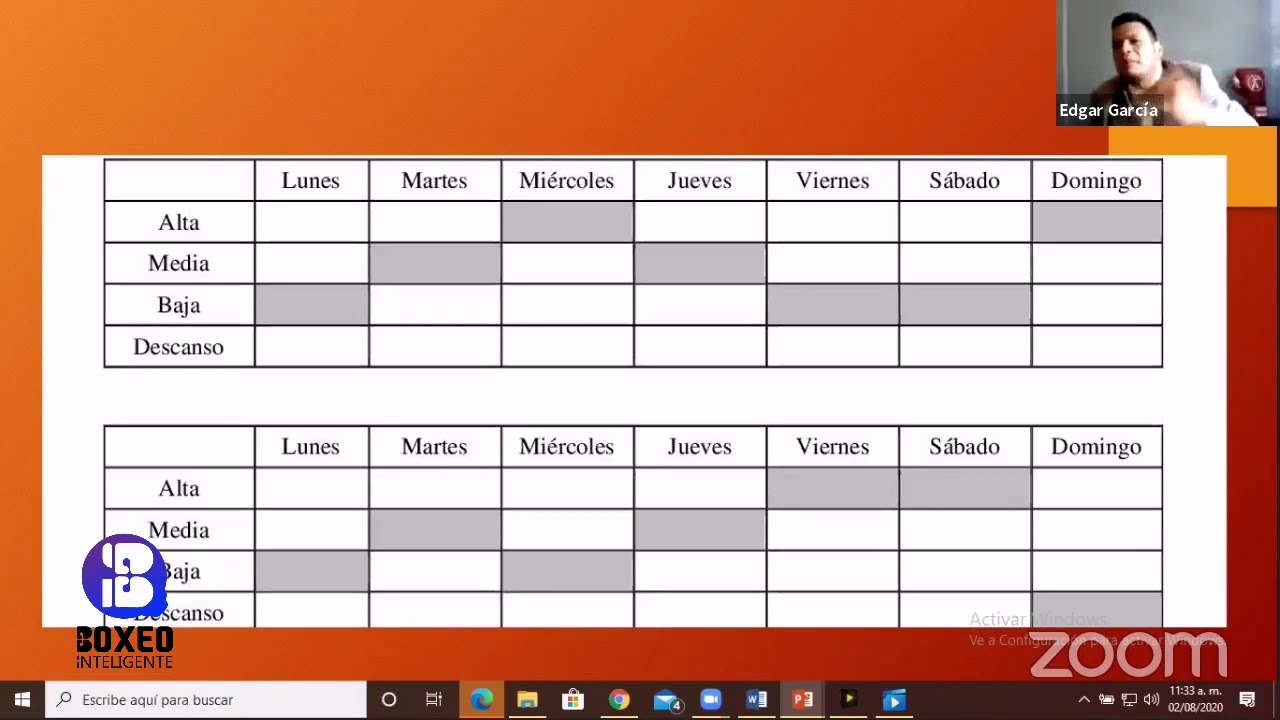Viewport: 1280px width, 720px height.
Task: Open Task View from the taskbar
Action: pos(434,700)
